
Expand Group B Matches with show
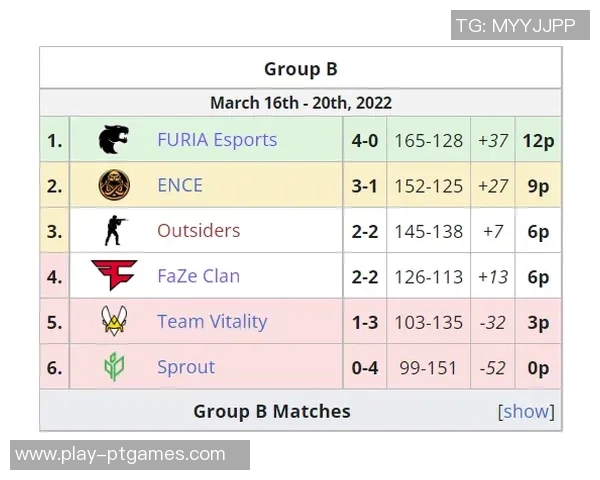[x=526, y=411]
